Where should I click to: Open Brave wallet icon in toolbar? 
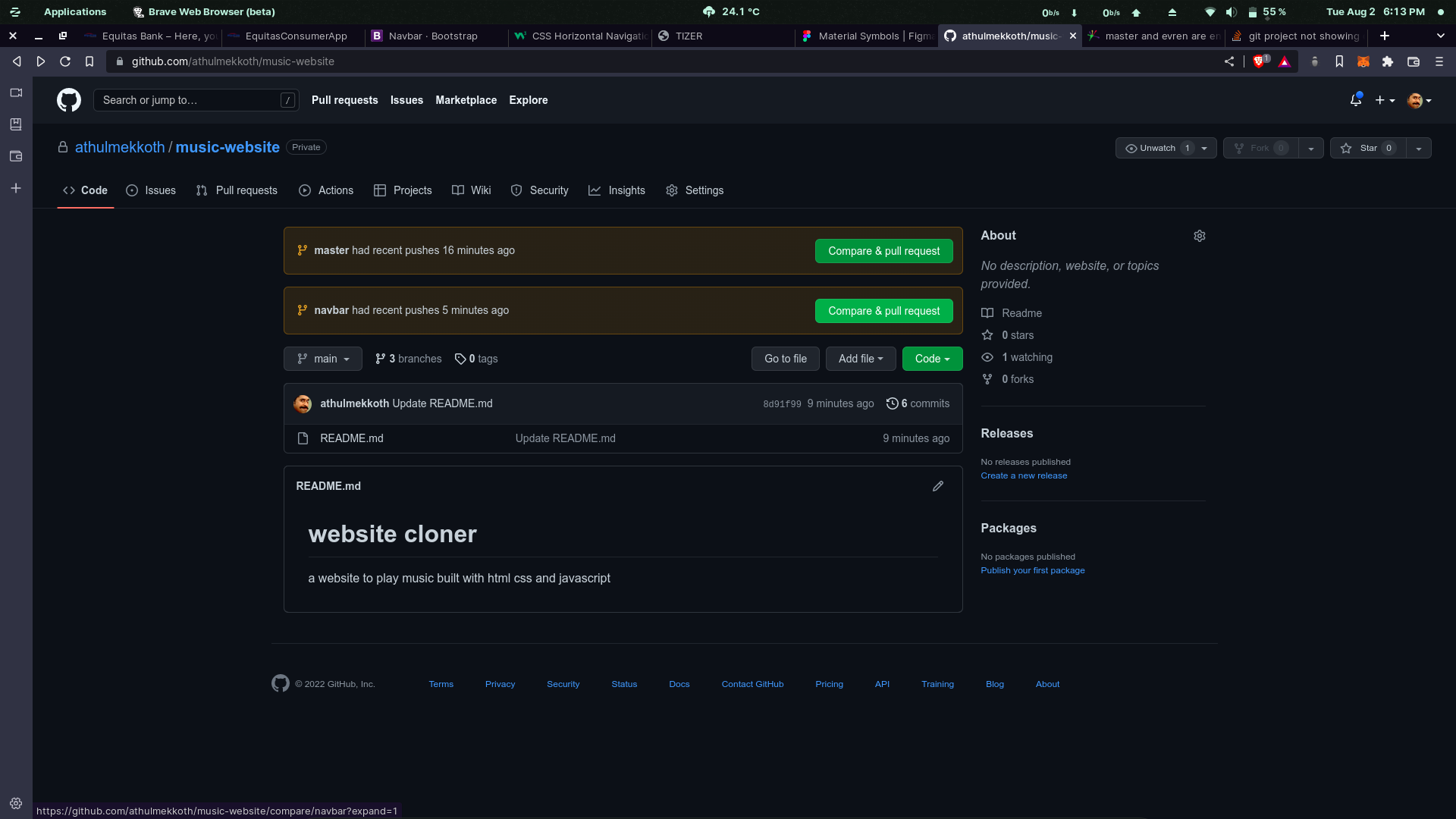[x=1414, y=61]
